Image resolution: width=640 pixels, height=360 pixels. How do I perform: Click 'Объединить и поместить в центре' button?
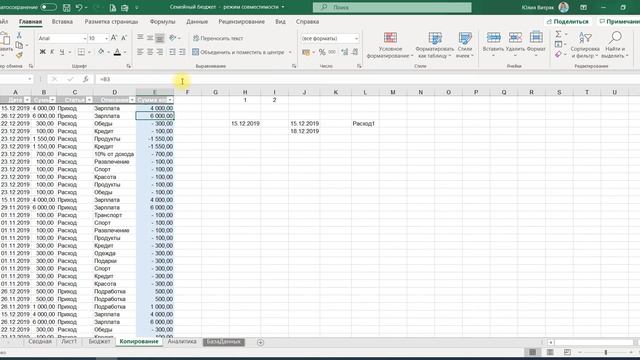tap(238, 52)
